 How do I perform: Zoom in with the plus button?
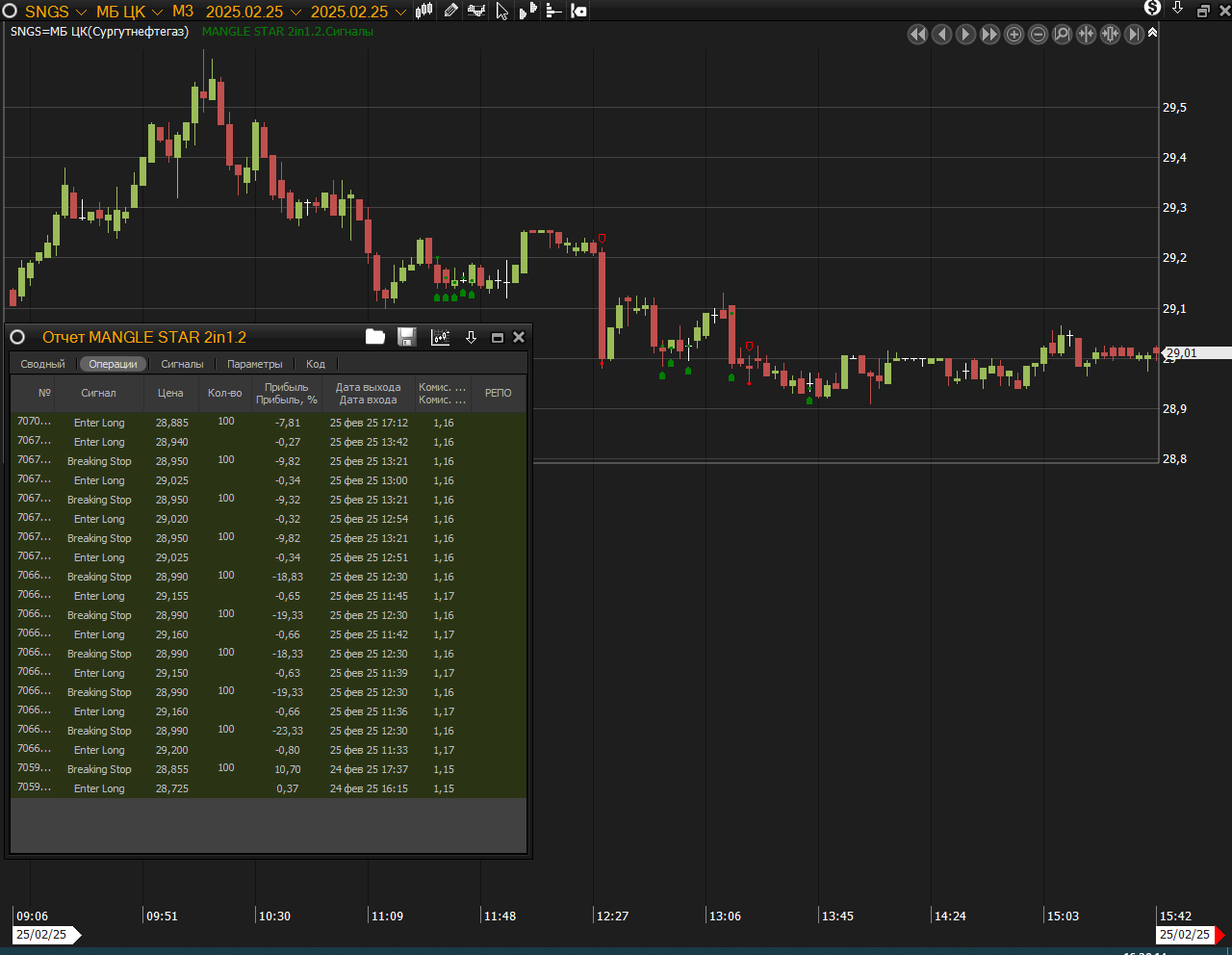[x=1014, y=35]
